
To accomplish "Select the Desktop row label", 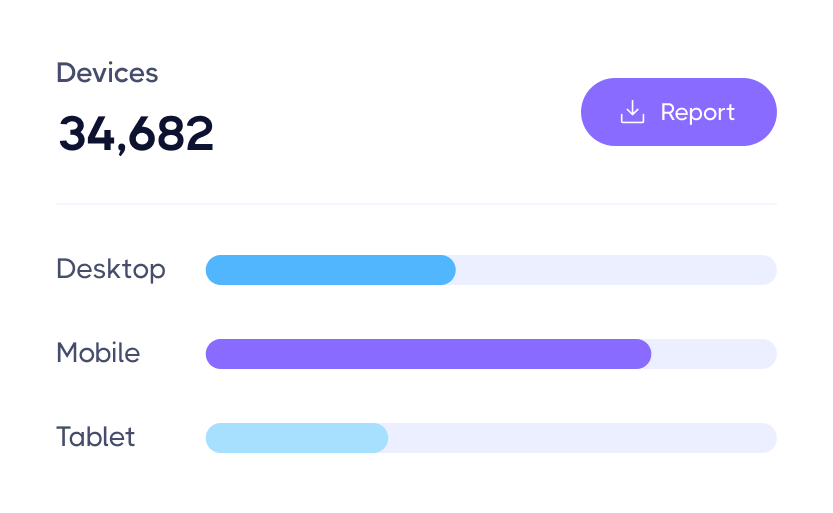I will [x=111, y=269].
